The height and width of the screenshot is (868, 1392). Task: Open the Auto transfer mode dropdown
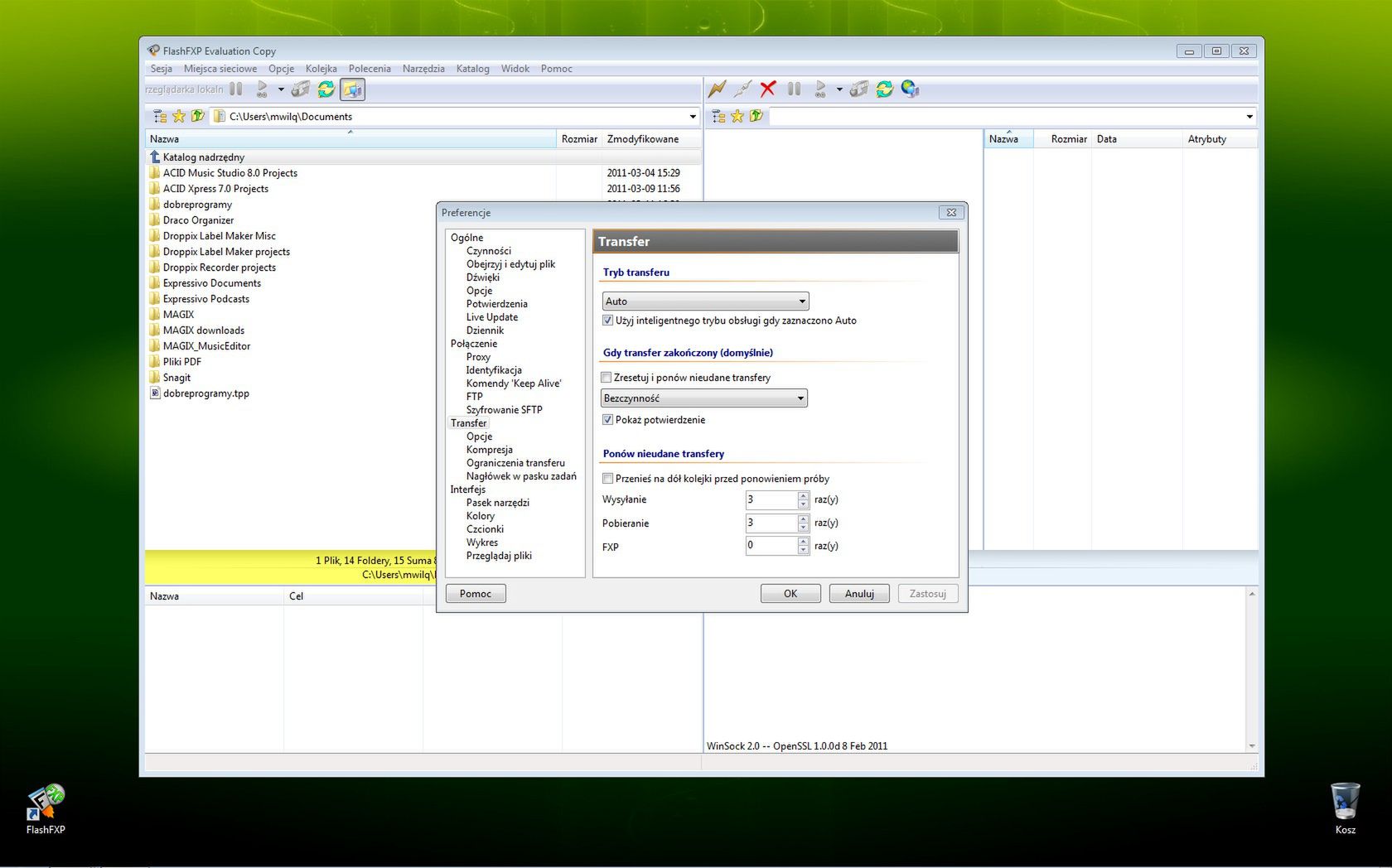tap(705, 301)
